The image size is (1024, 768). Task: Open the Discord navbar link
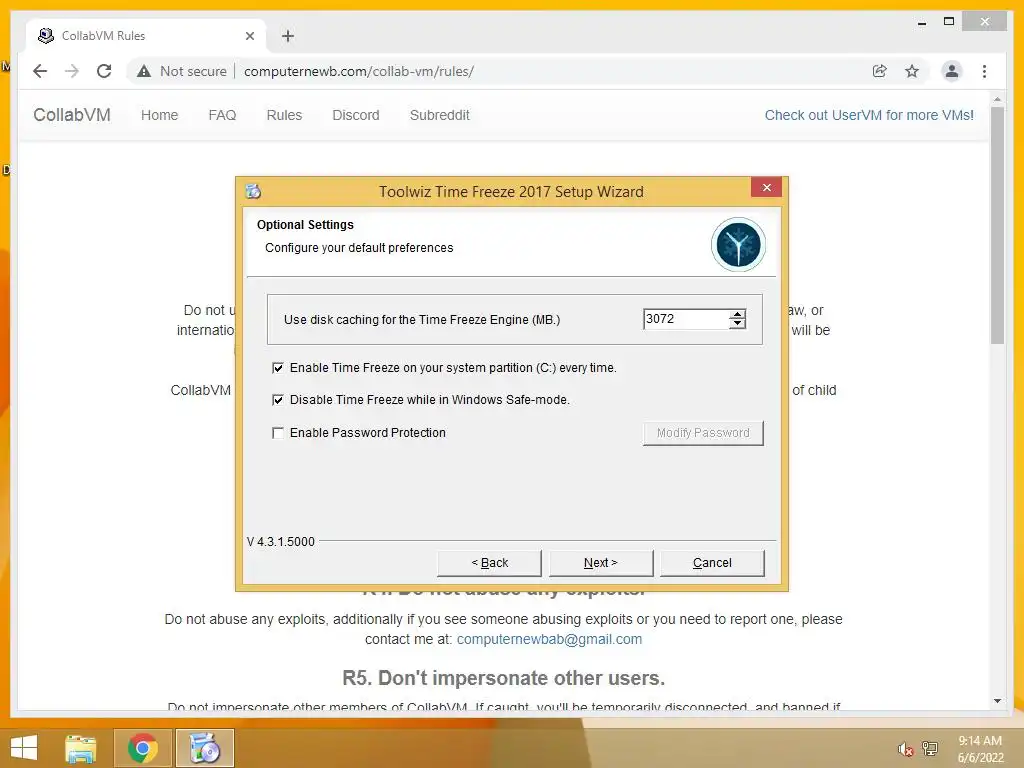coord(356,115)
